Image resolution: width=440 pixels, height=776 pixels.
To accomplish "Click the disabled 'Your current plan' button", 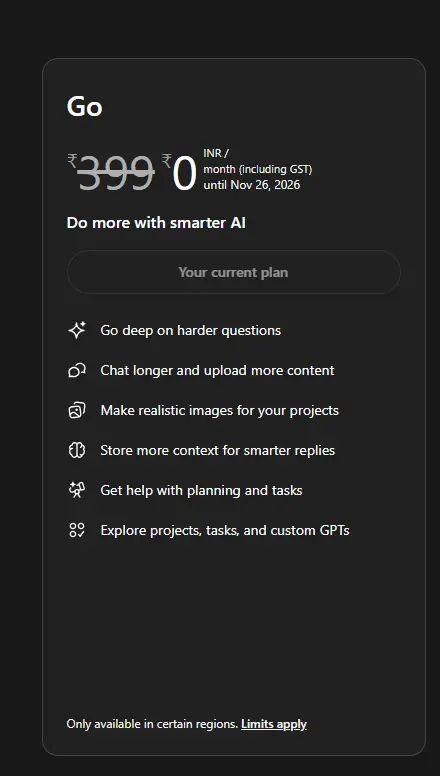I will 234,272.
